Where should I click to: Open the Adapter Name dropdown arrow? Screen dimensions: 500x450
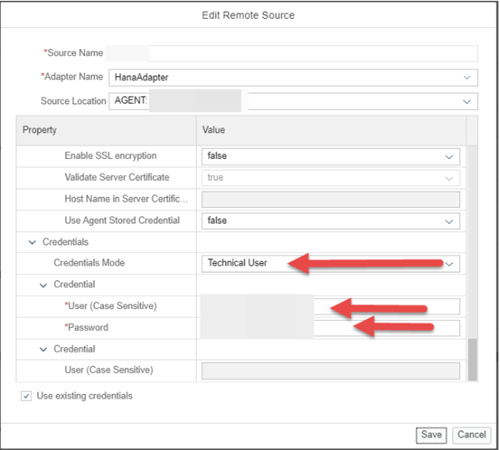point(467,78)
